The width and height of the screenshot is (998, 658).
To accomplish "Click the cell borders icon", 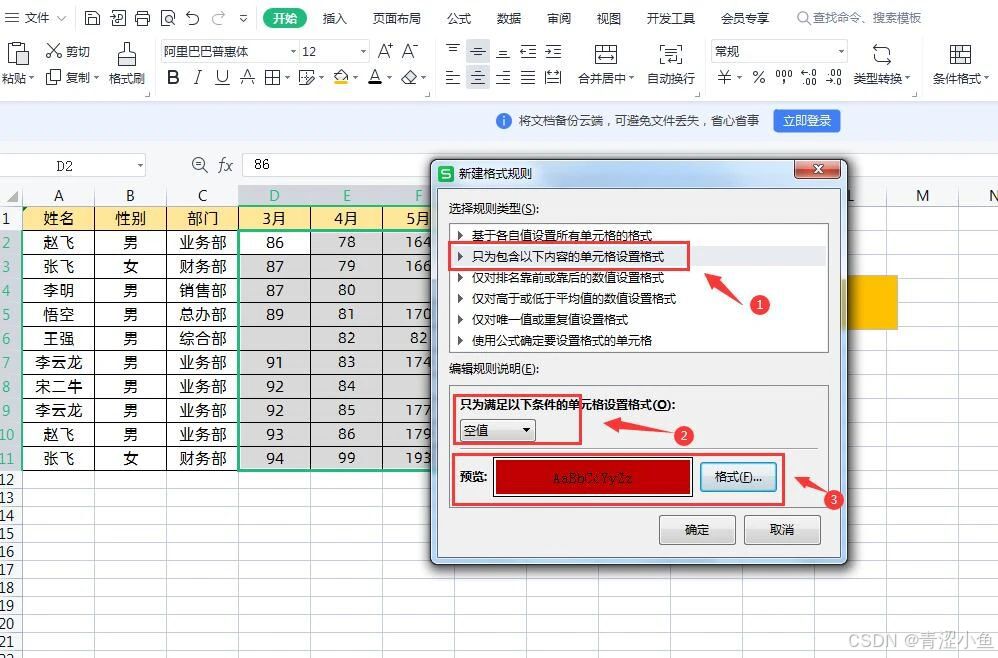I will 272,78.
